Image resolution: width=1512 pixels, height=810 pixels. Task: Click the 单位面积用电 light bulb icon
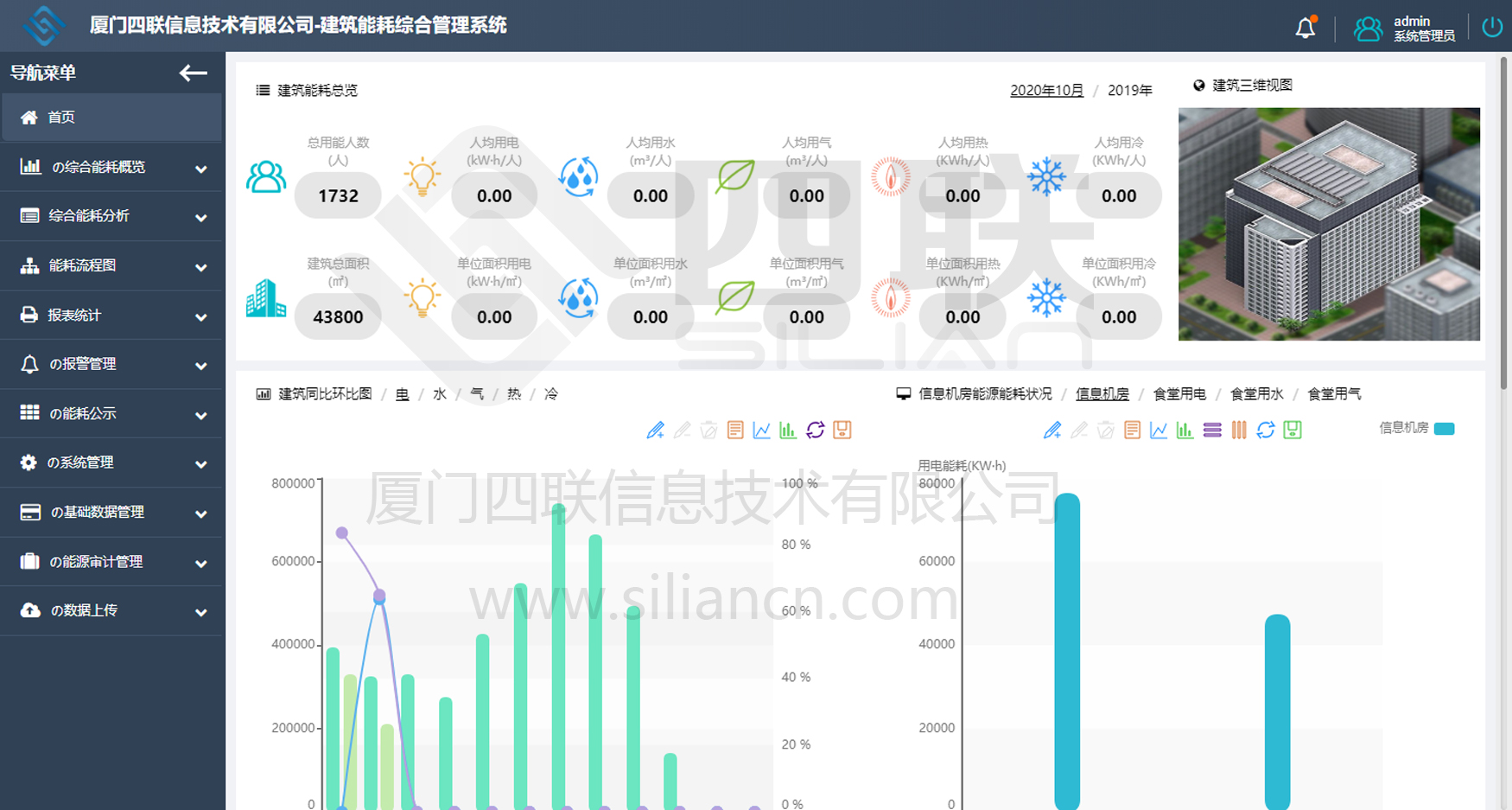tap(422, 298)
